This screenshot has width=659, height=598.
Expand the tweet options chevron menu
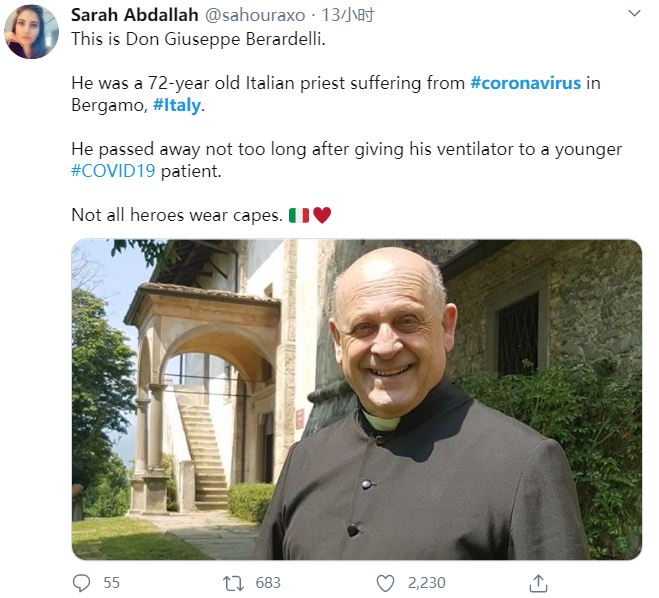[x=634, y=15]
